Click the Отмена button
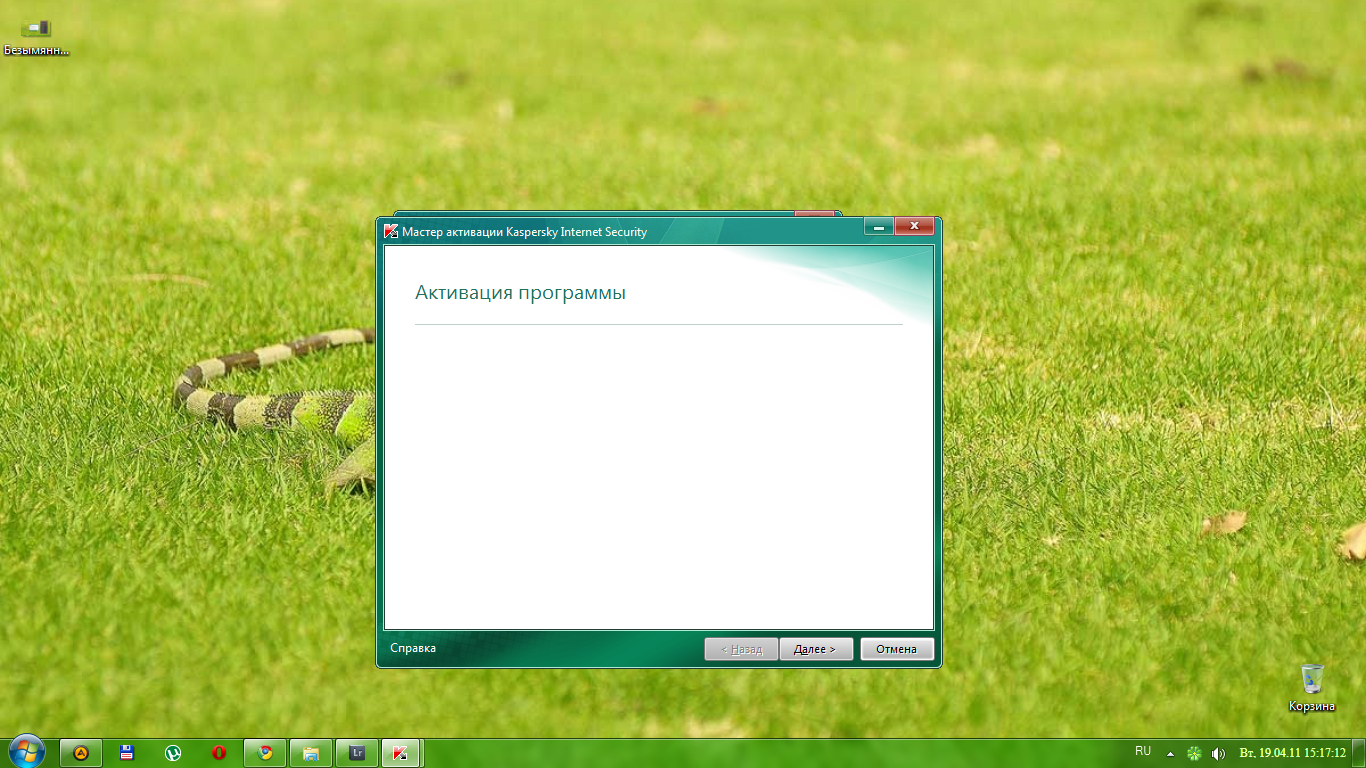This screenshot has width=1366, height=768. tap(897, 649)
